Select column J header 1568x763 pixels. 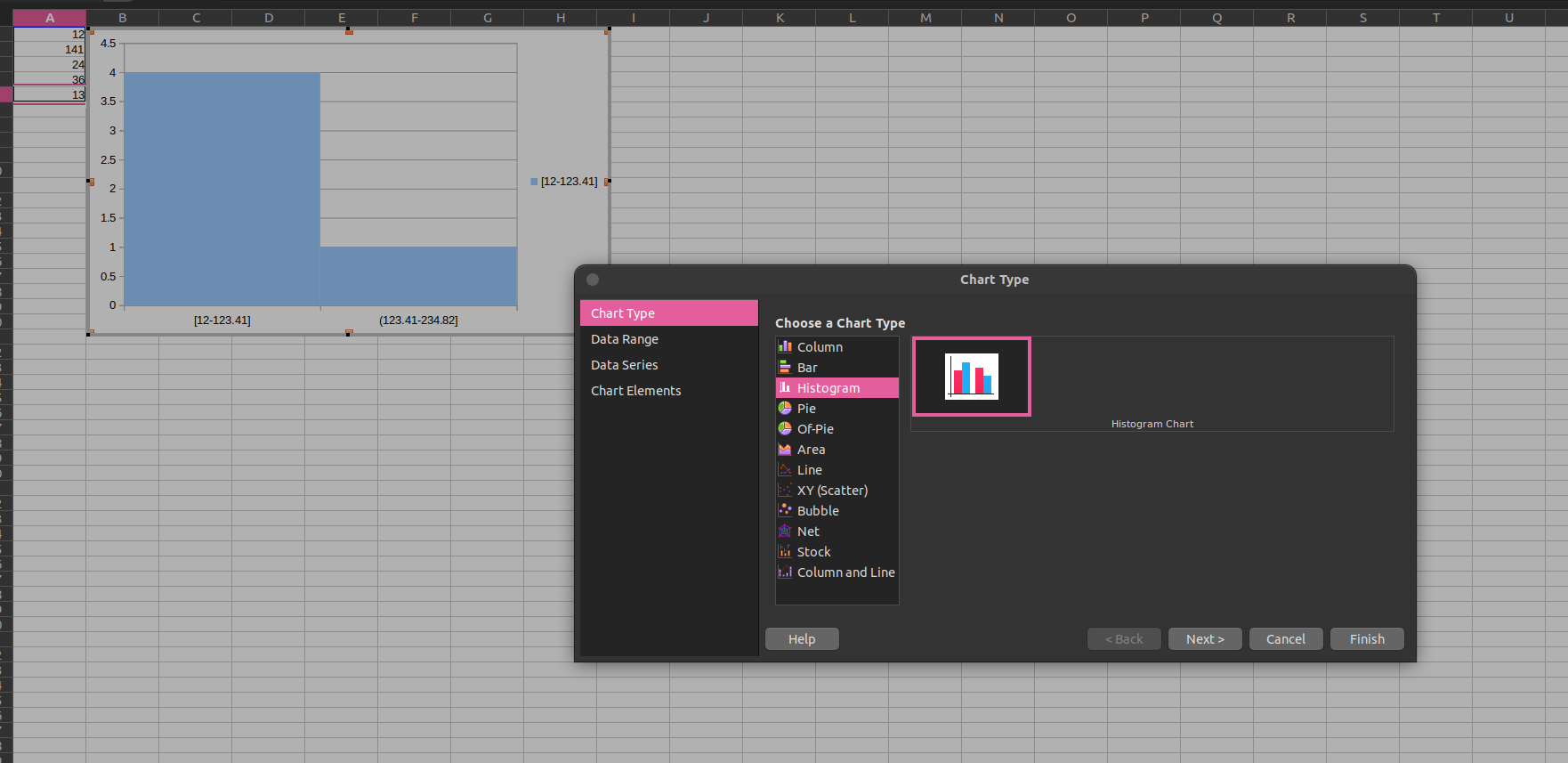tap(707, 18)
